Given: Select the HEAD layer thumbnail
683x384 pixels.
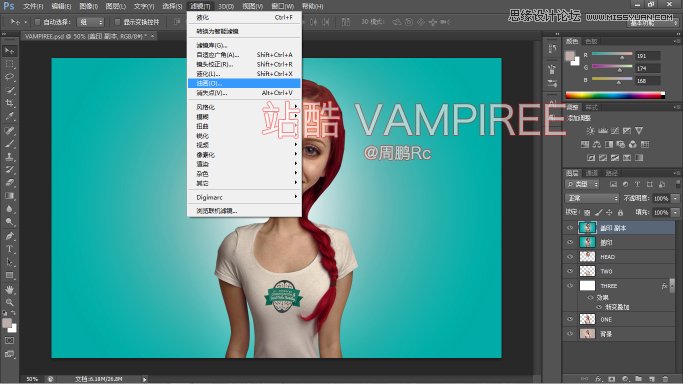Looking at the screenshot, I should 587,257.
